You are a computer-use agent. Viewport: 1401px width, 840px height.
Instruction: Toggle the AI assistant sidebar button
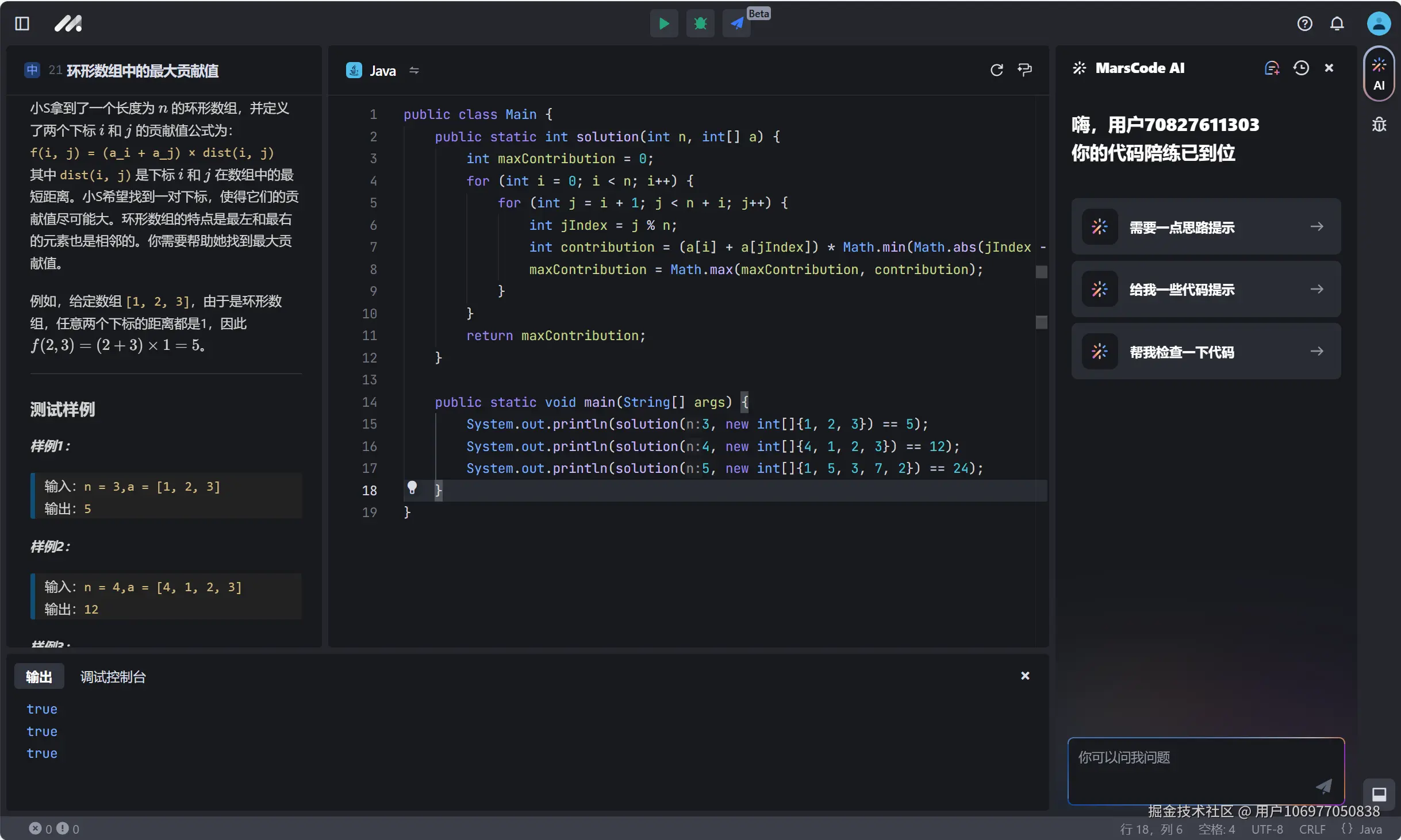click(1379, 74)
